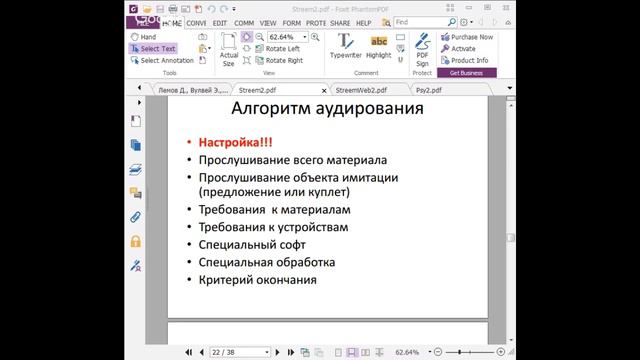Open the Digital Signatures panel icon
Screen dimensions: 640x360
click(136, 265)
